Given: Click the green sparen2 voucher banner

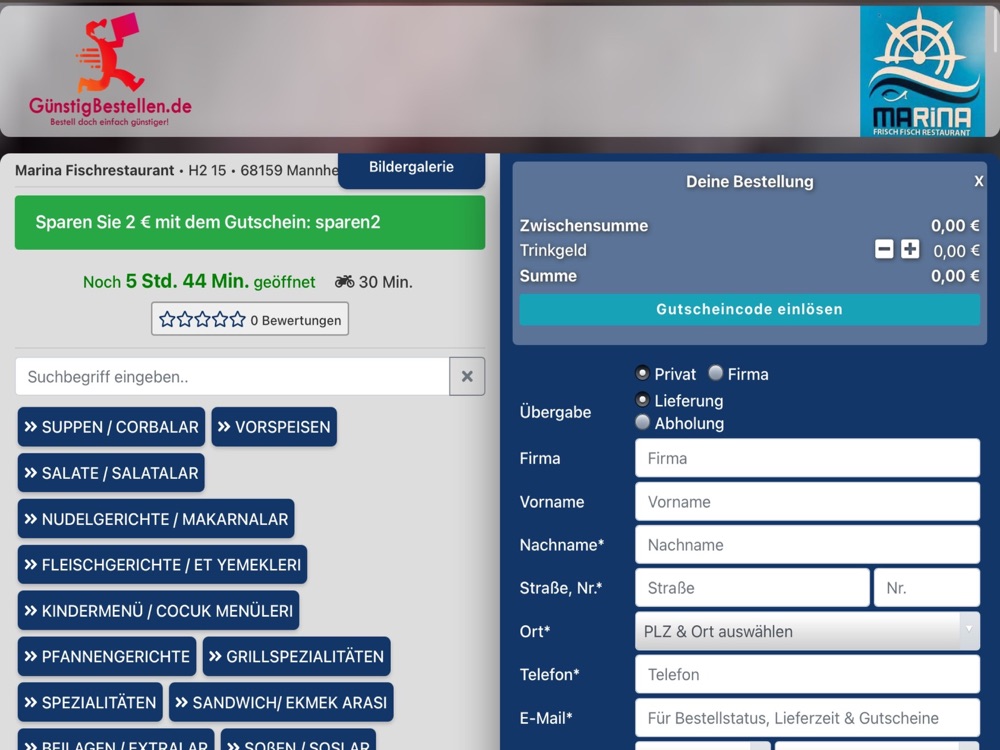Looking at the screenshot, I should click(250, 223).
